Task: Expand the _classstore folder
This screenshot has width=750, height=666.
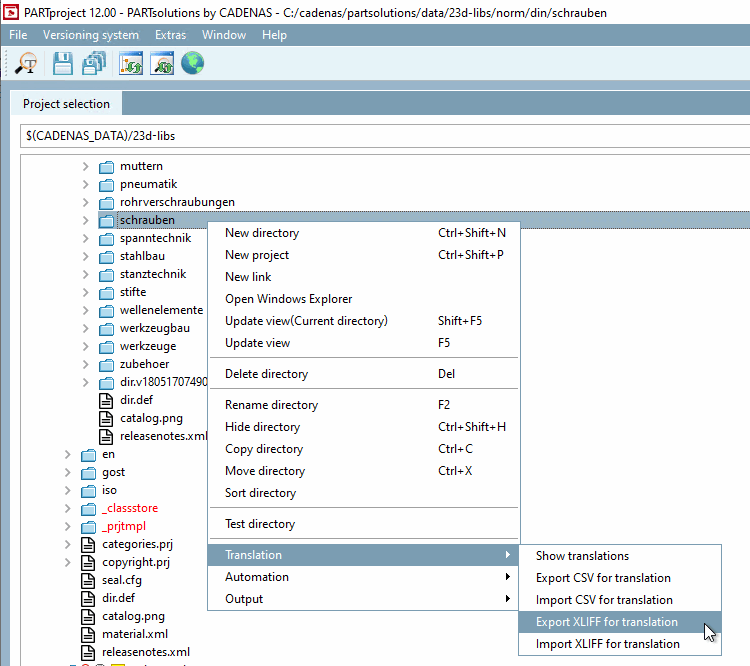Action: [68, 508]
